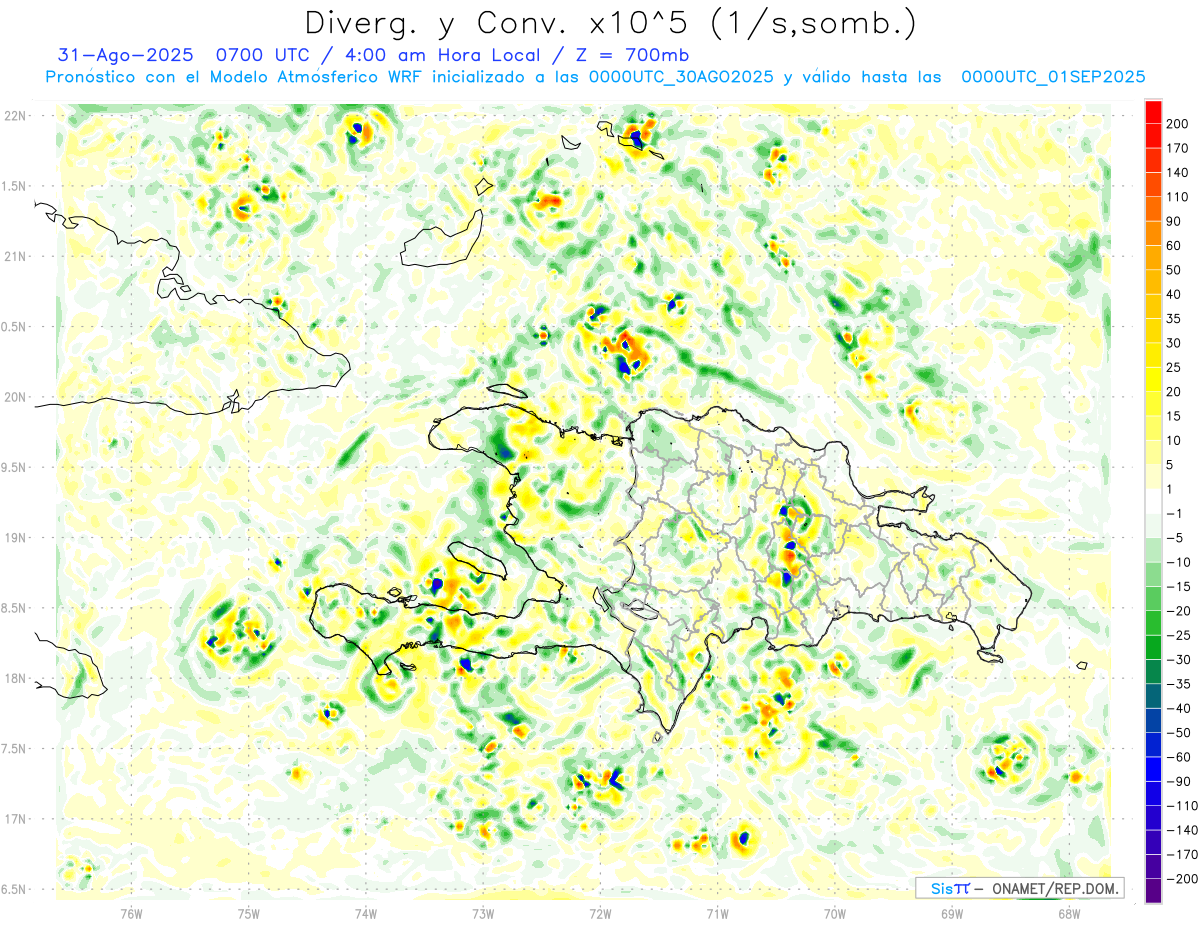Viewport: 1200px width, 927px height.
Task: Click the legend value '50'
Action: (1174, 270)
